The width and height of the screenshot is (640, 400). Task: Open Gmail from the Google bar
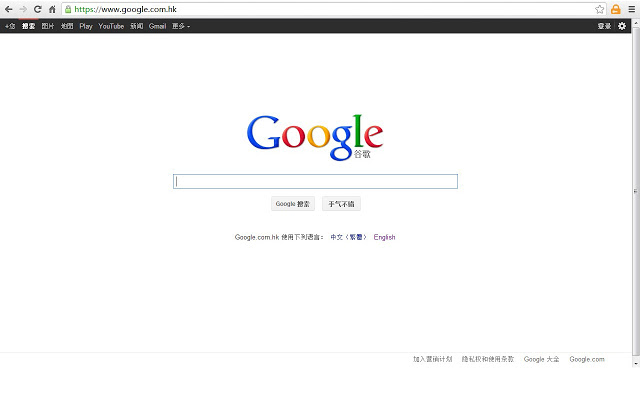coord(157,26)
